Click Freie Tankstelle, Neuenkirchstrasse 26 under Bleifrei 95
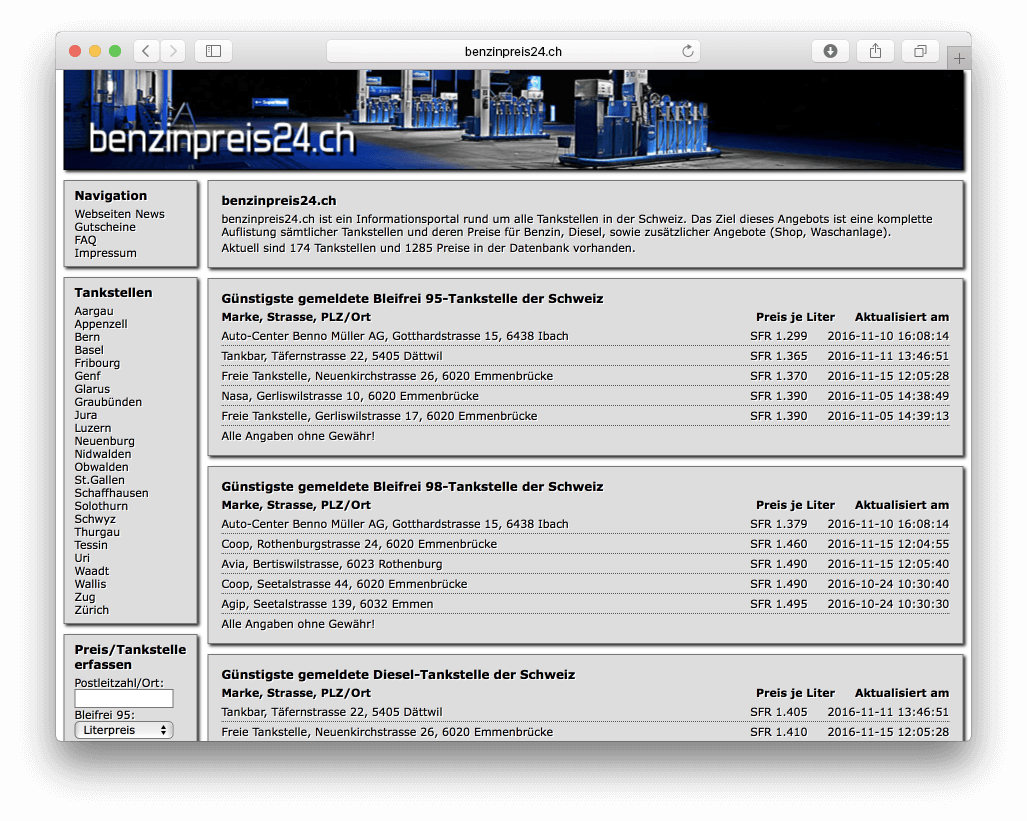 [x=387, y=376]
